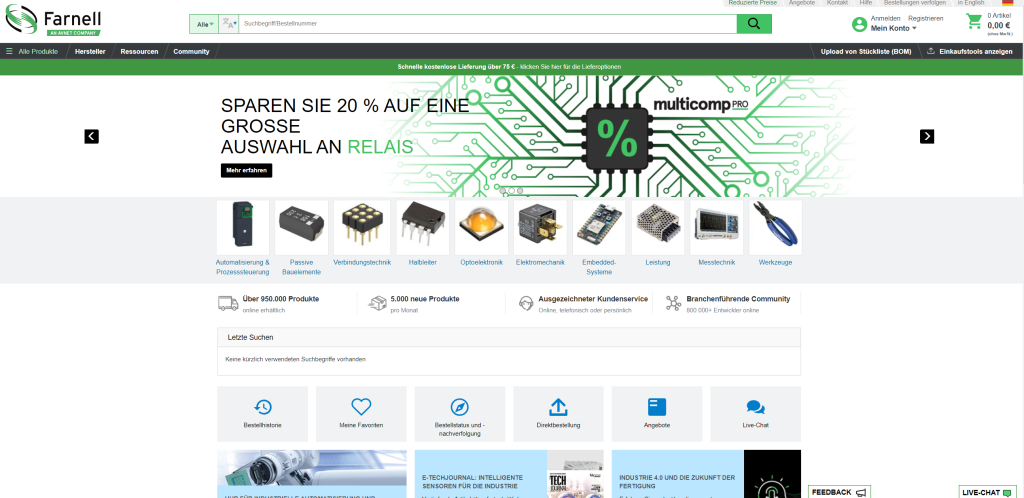This screenshot has height=498, width=1024.
Task: Open the shopping cart icon
Action: pyautogui.click(x=974, y=22)
